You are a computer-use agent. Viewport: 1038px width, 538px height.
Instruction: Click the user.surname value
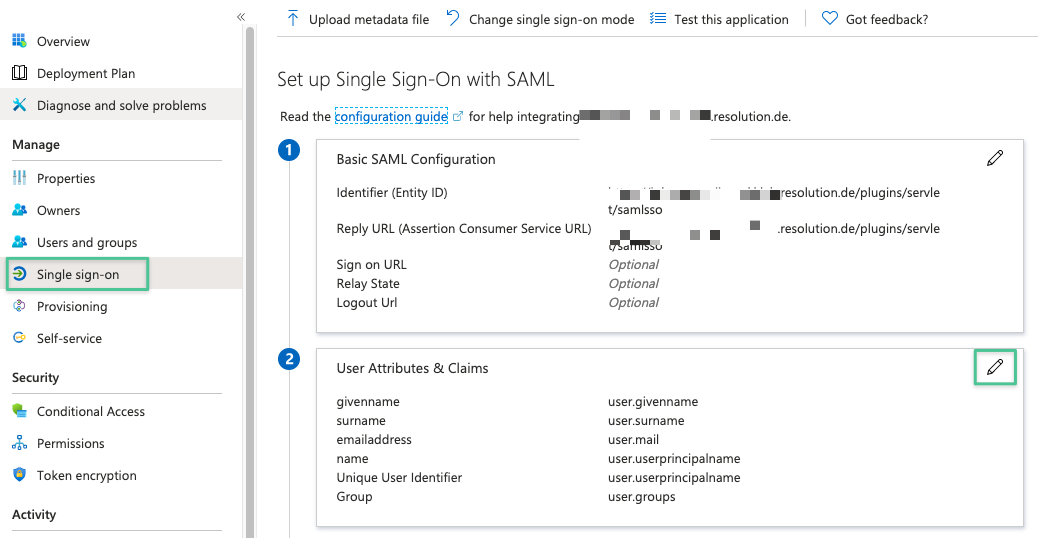pyautogui.click(x=646, y=420)
